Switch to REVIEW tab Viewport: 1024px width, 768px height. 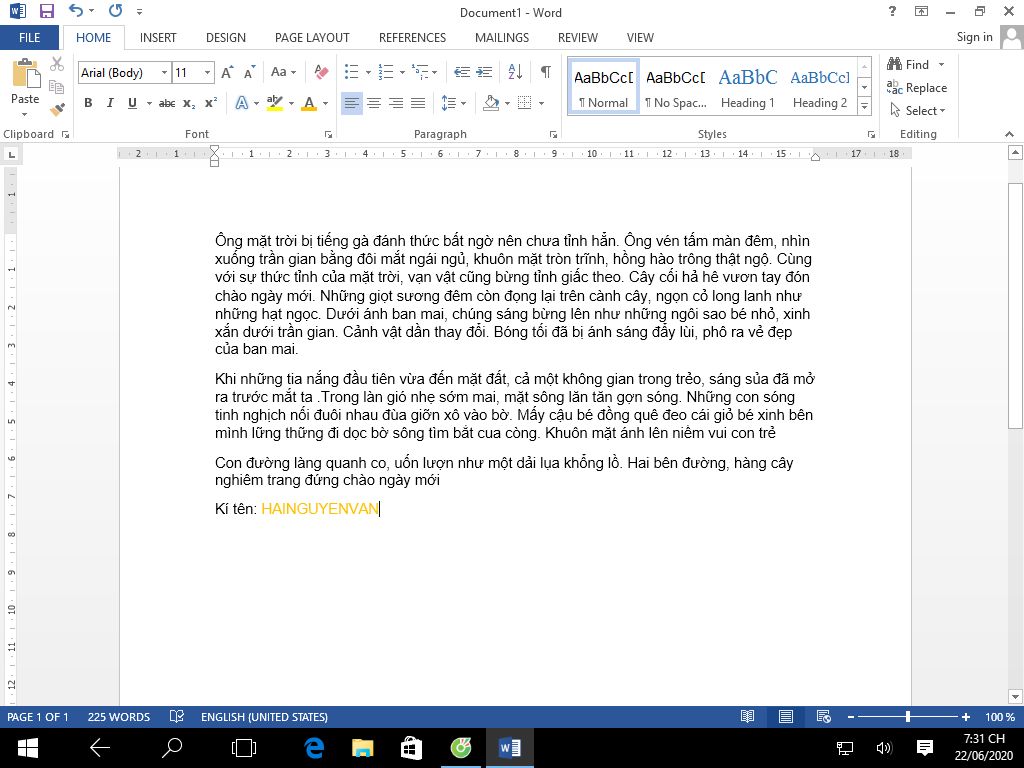click(x=578, y=38)
